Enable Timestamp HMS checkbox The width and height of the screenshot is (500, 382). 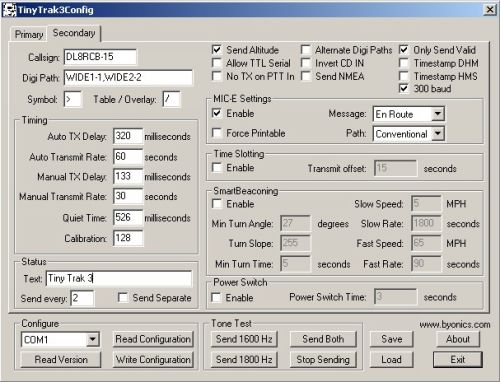click(x=404, y=76)
